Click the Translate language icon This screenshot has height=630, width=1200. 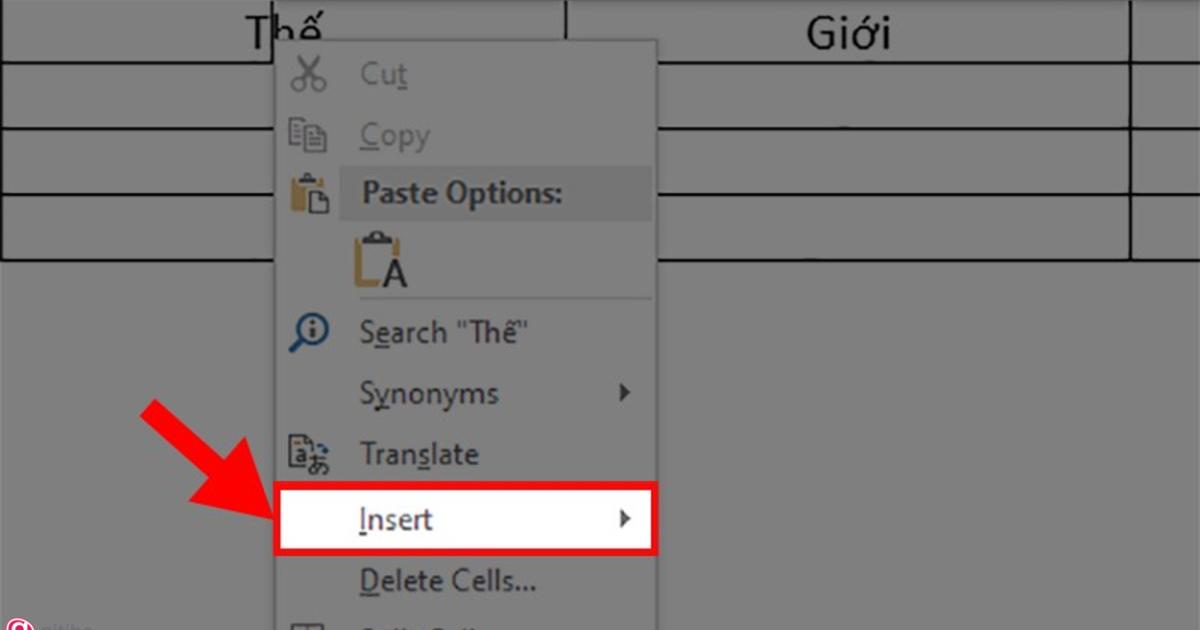308,454
